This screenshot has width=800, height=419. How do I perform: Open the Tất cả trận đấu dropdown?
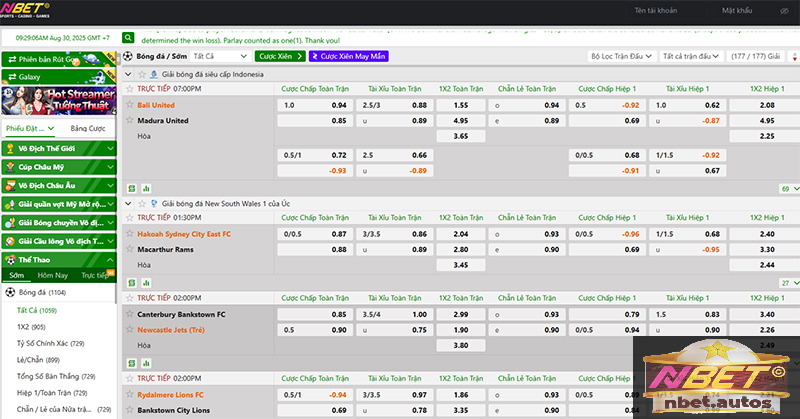(692, 57)
